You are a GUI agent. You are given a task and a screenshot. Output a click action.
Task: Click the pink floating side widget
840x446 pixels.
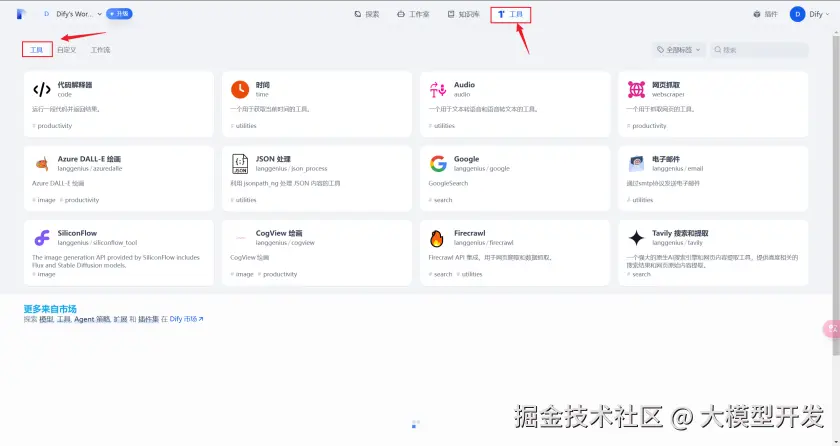click(x=831, y=328)
